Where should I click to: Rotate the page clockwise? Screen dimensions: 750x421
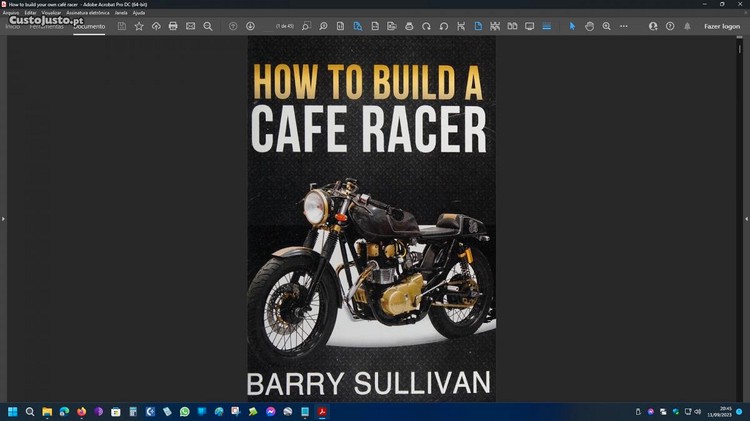point(427,26)
